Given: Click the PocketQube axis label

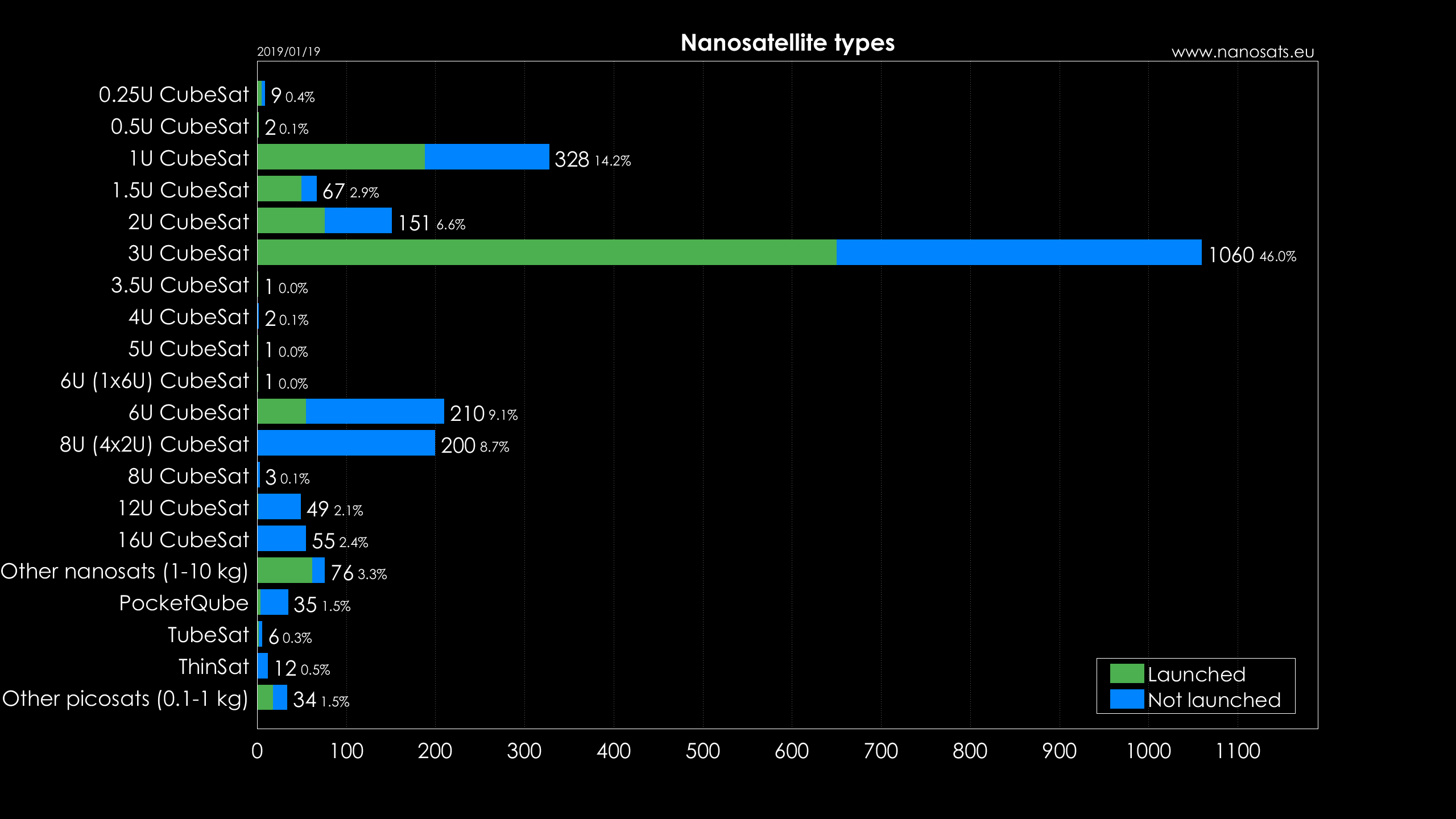Looking at the screenshot, I should [184, 603].
